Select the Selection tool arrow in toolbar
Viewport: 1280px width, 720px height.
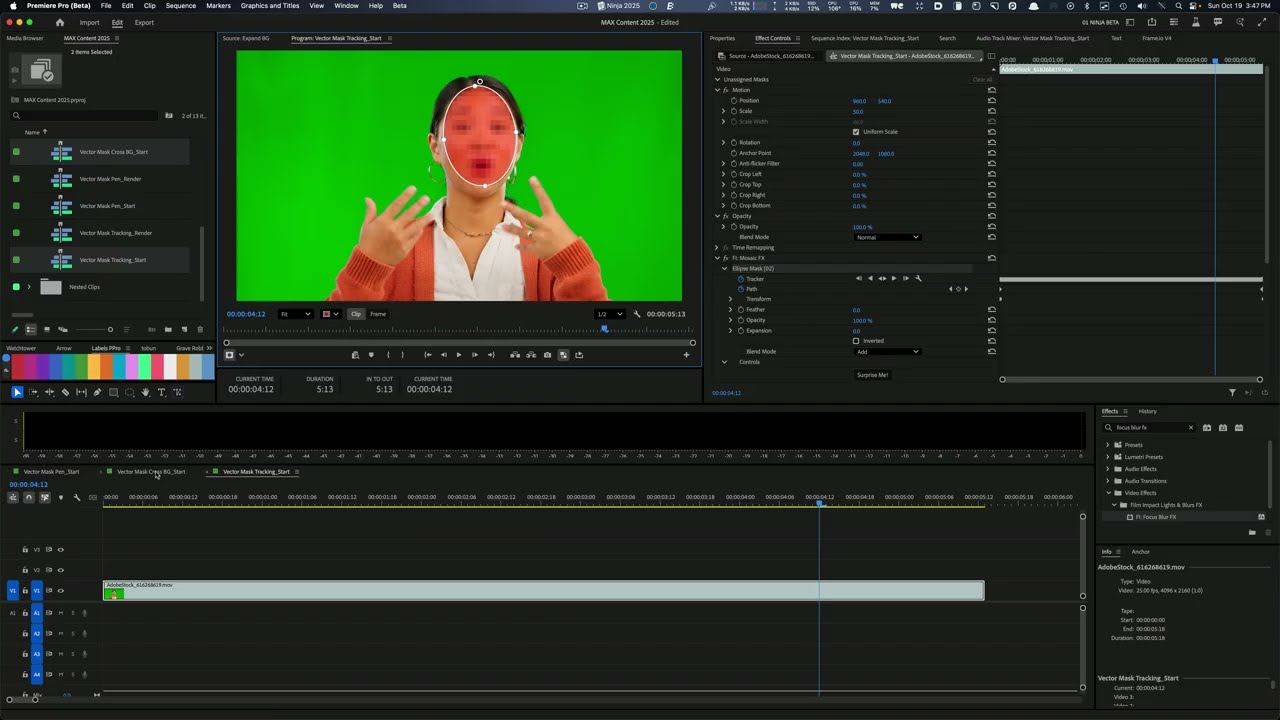click(x=17, y=392)
